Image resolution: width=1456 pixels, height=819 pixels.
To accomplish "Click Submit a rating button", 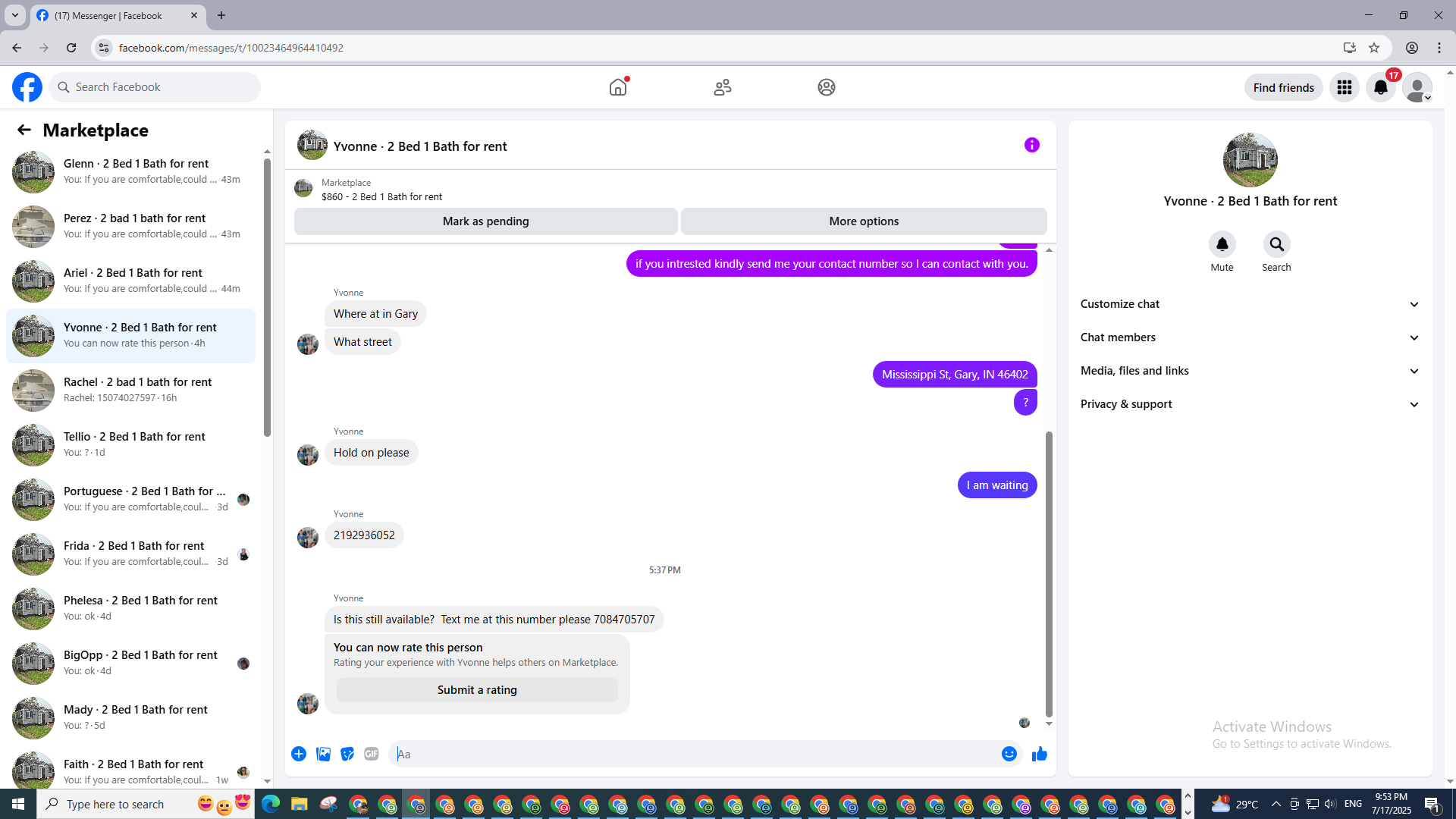I will click(x=477, y=690).
